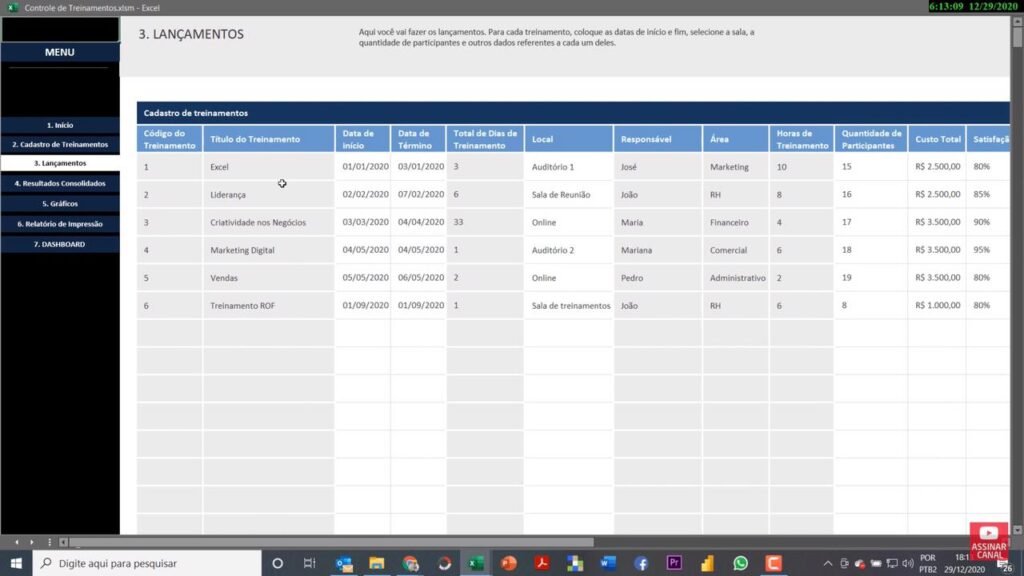
Task: Select the 'Financeiro' area cell
Action: 735,223
